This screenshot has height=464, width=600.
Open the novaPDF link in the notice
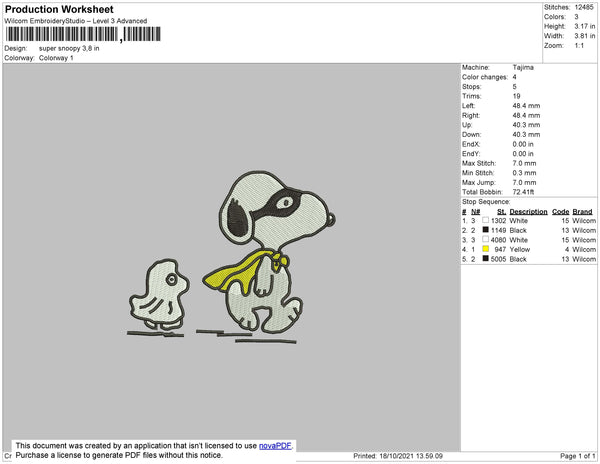coord(275,446)
